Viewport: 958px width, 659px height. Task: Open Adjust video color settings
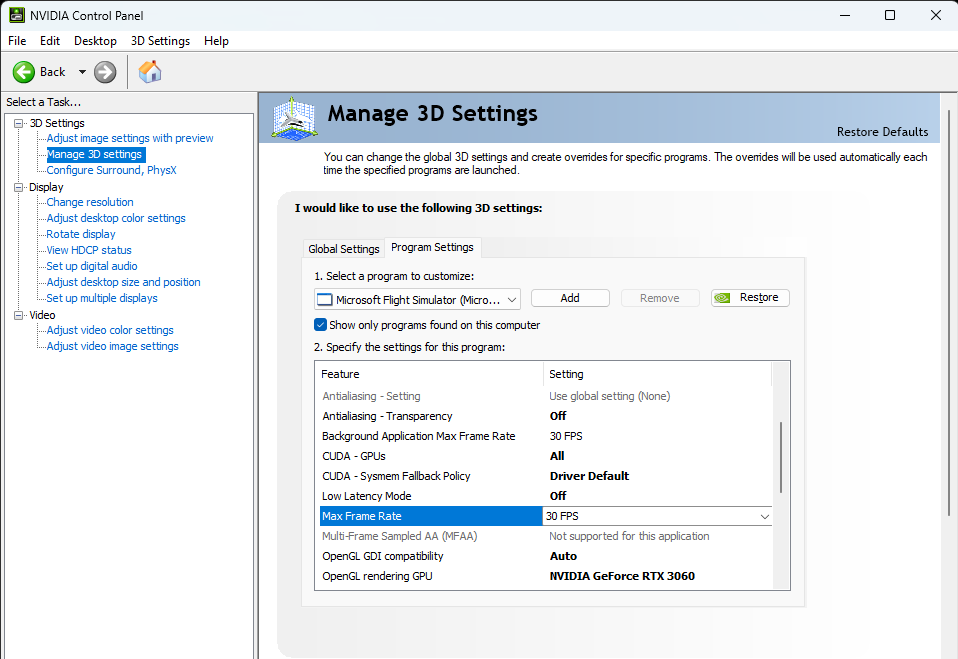[x=110, y=330]
